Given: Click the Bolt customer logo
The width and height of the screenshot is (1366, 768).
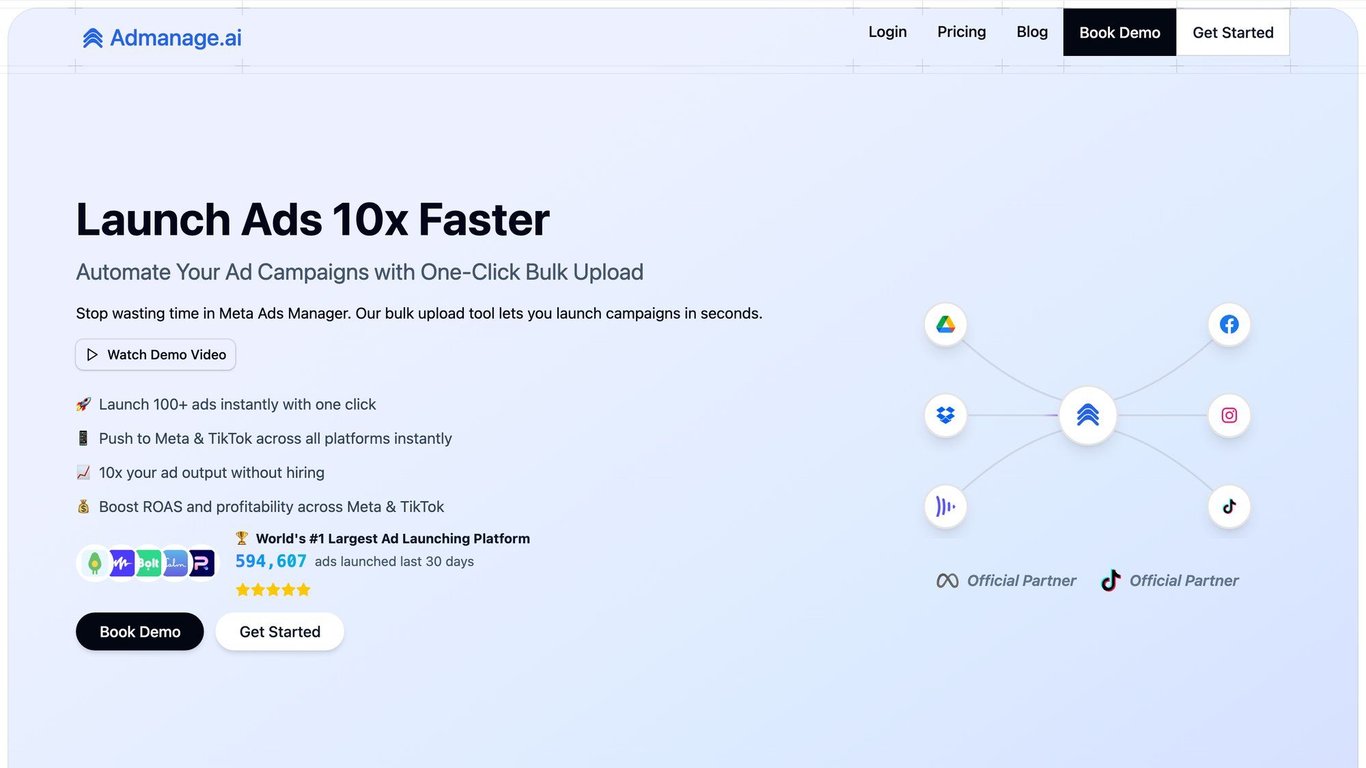Looking at the screenshot, I should pos(149,563).
